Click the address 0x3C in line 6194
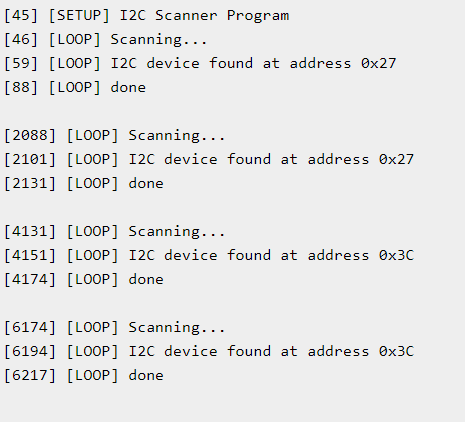 coord(397,351)
